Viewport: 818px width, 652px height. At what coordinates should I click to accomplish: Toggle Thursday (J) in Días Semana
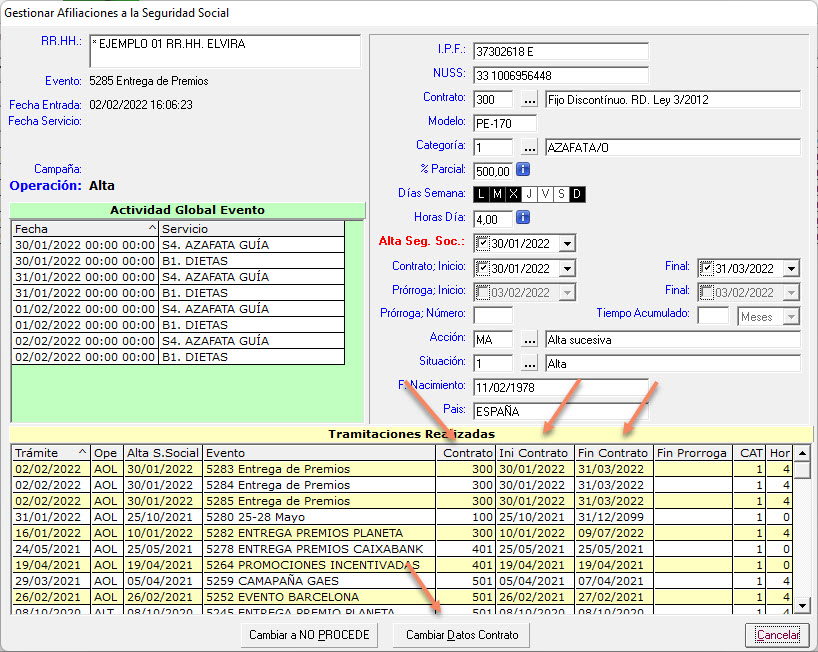point(530,194)
